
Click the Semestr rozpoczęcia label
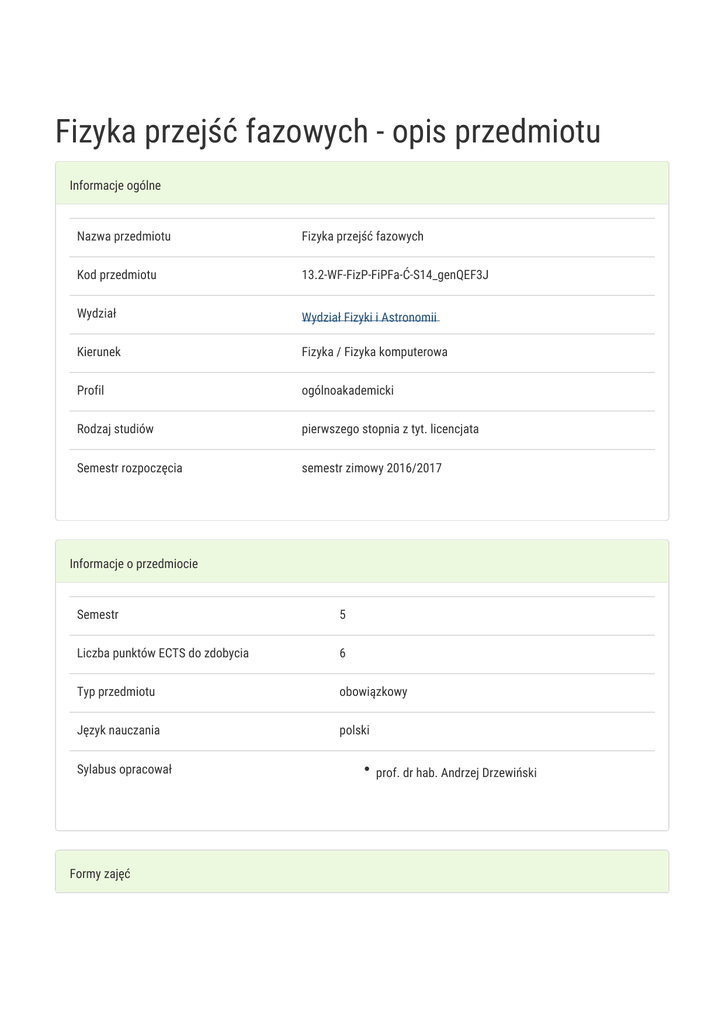coord(130,468)
